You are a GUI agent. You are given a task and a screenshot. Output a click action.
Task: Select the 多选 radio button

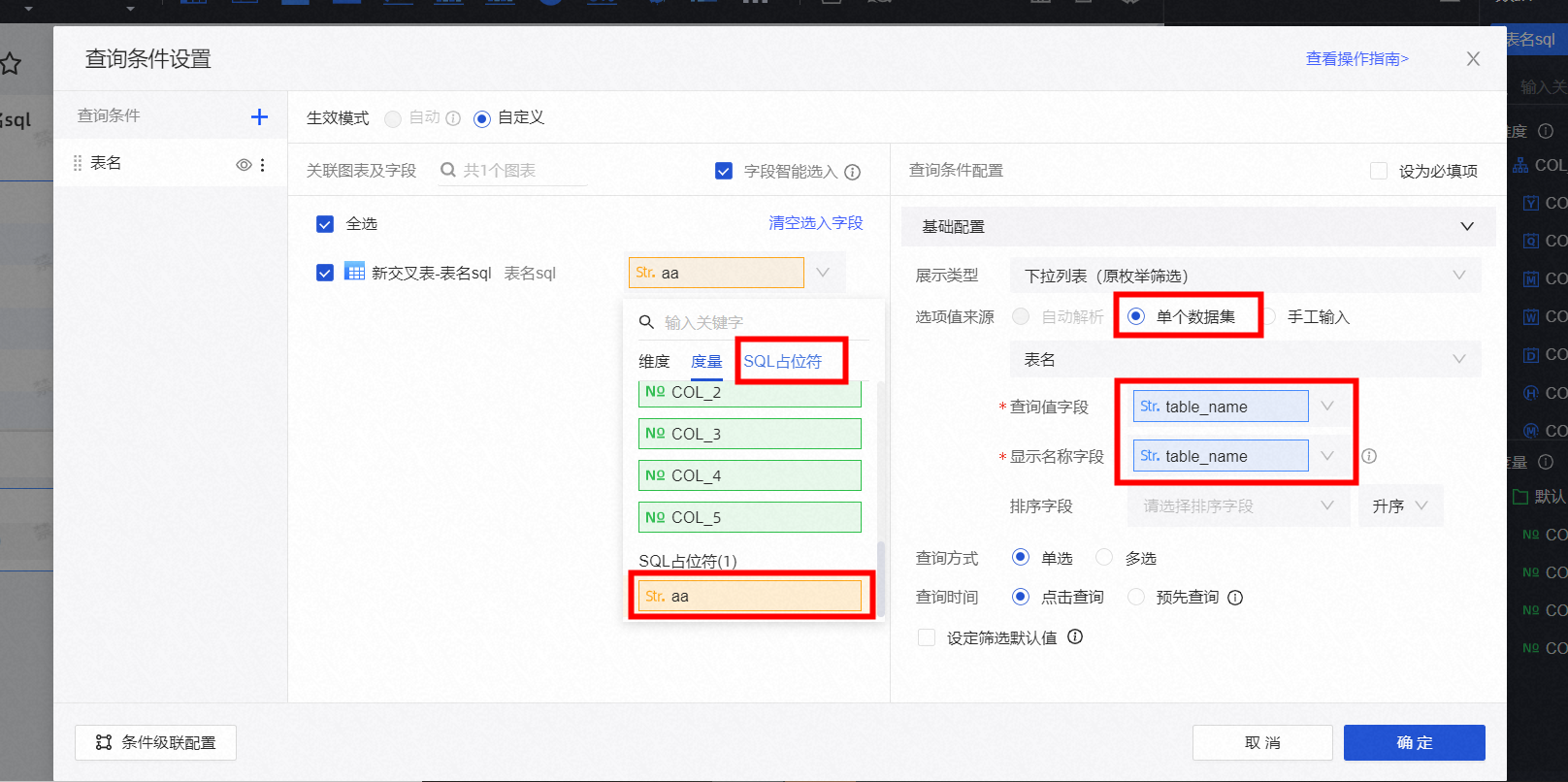point(1104,557)
